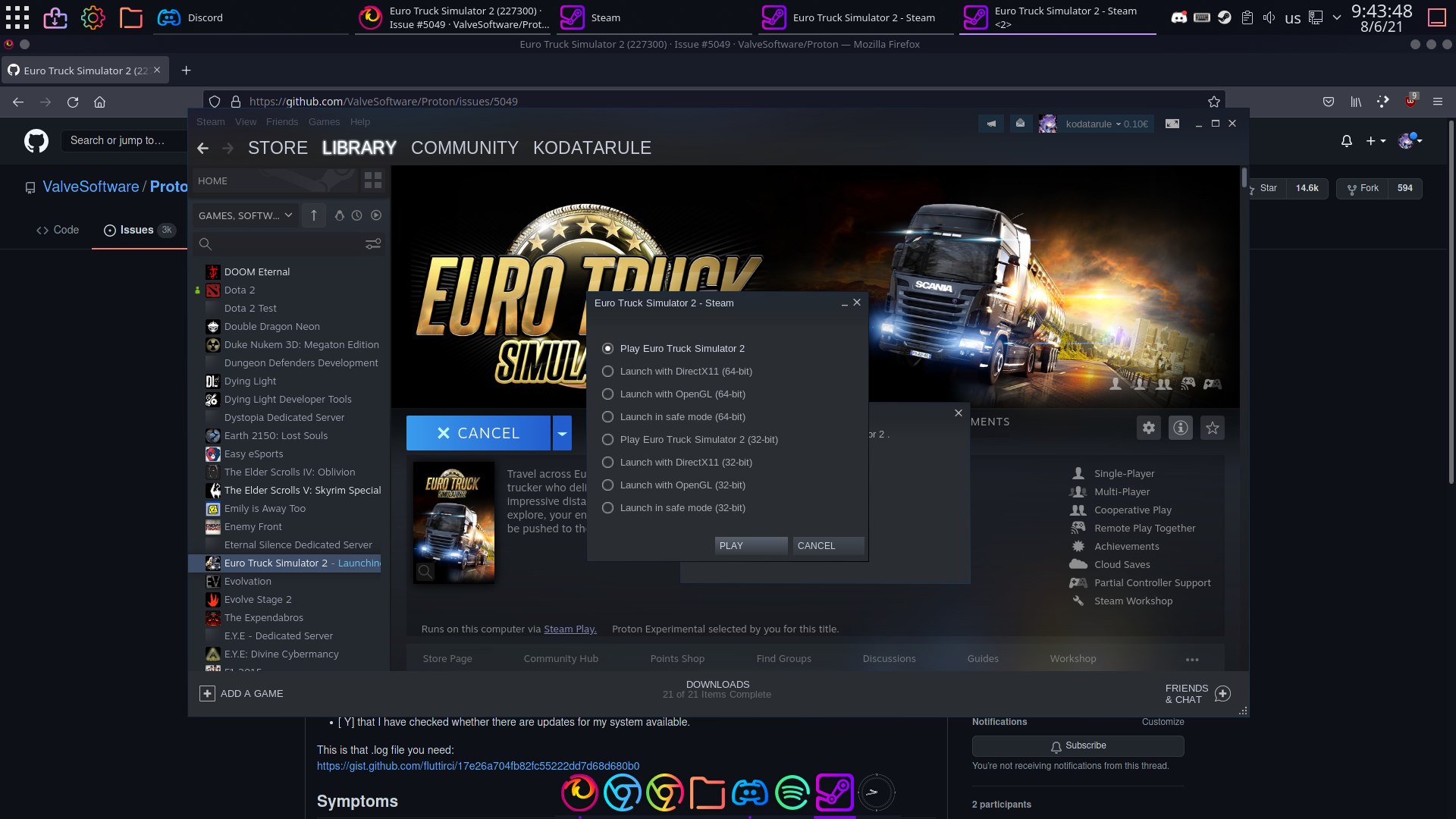Open the View menu in Steam
The image size is (1456, 819).
pyautogui.click(x=246, y=122)
